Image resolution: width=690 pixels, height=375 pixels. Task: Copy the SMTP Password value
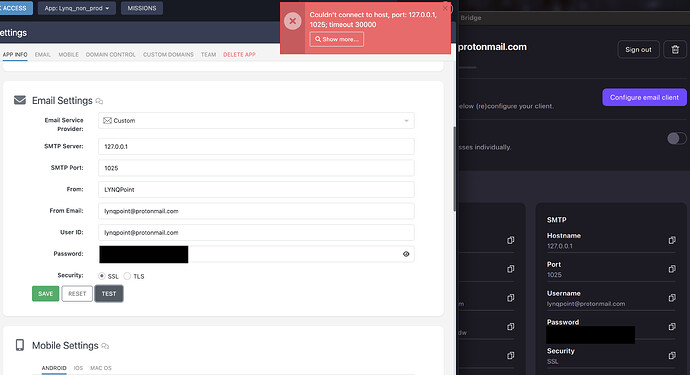pyautogui.click(x=672, y=327)
